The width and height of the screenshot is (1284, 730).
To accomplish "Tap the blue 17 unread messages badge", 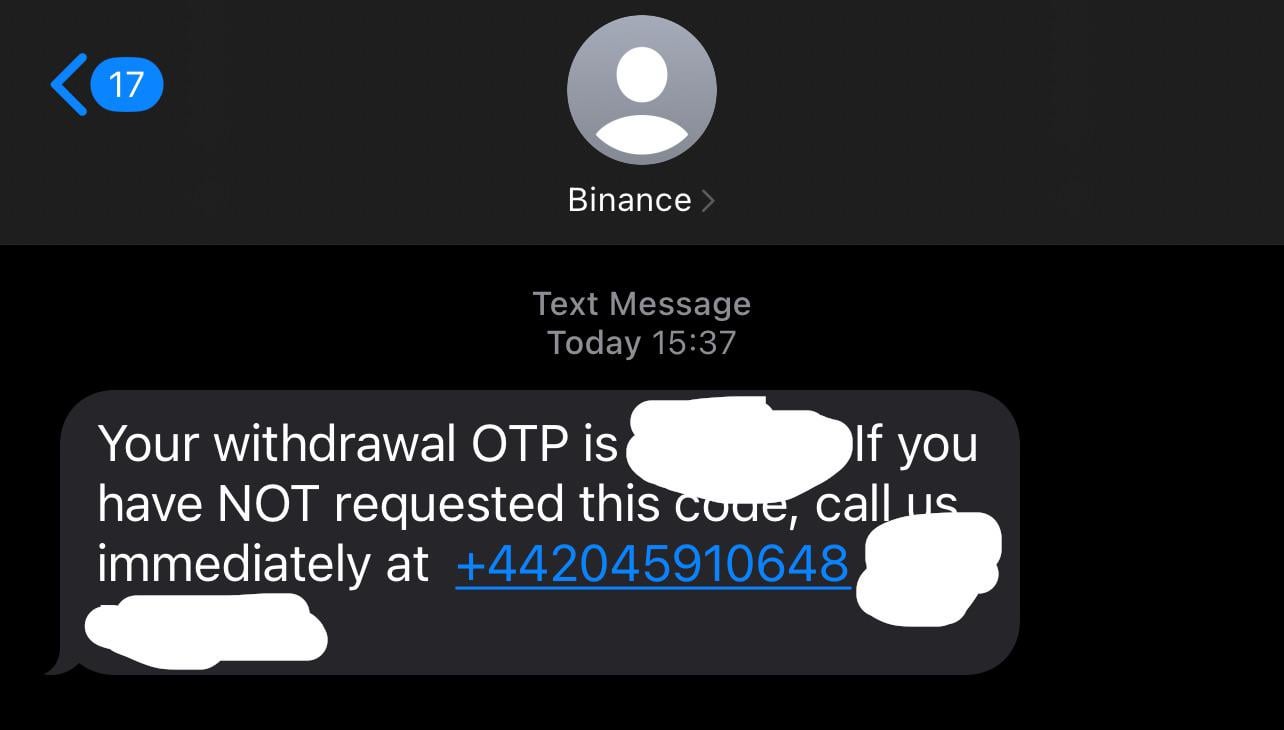I will click(x=126, y=84).
